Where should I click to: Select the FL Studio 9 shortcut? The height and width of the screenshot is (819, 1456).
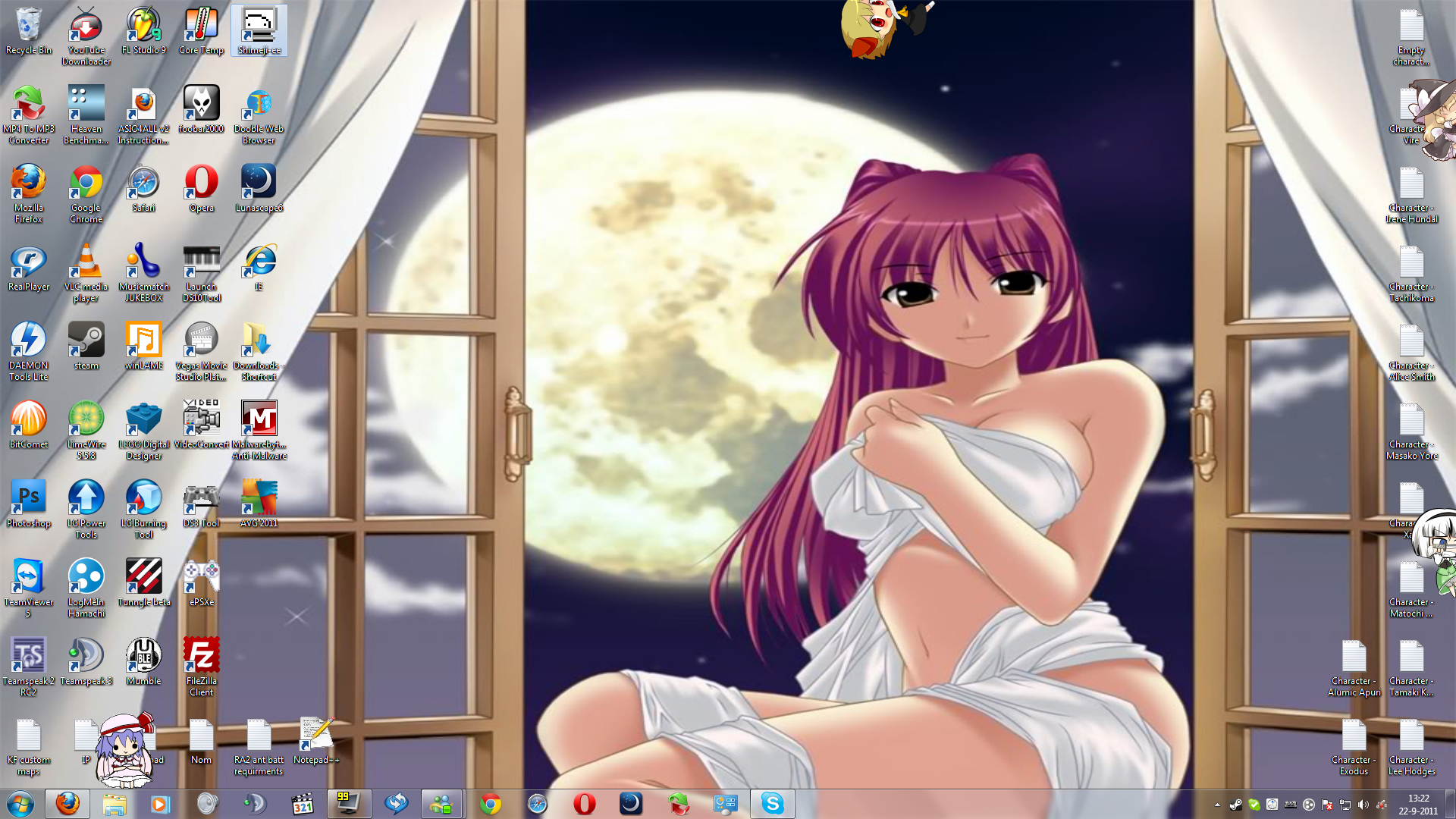pyautogui.click(x=143, y=30)
